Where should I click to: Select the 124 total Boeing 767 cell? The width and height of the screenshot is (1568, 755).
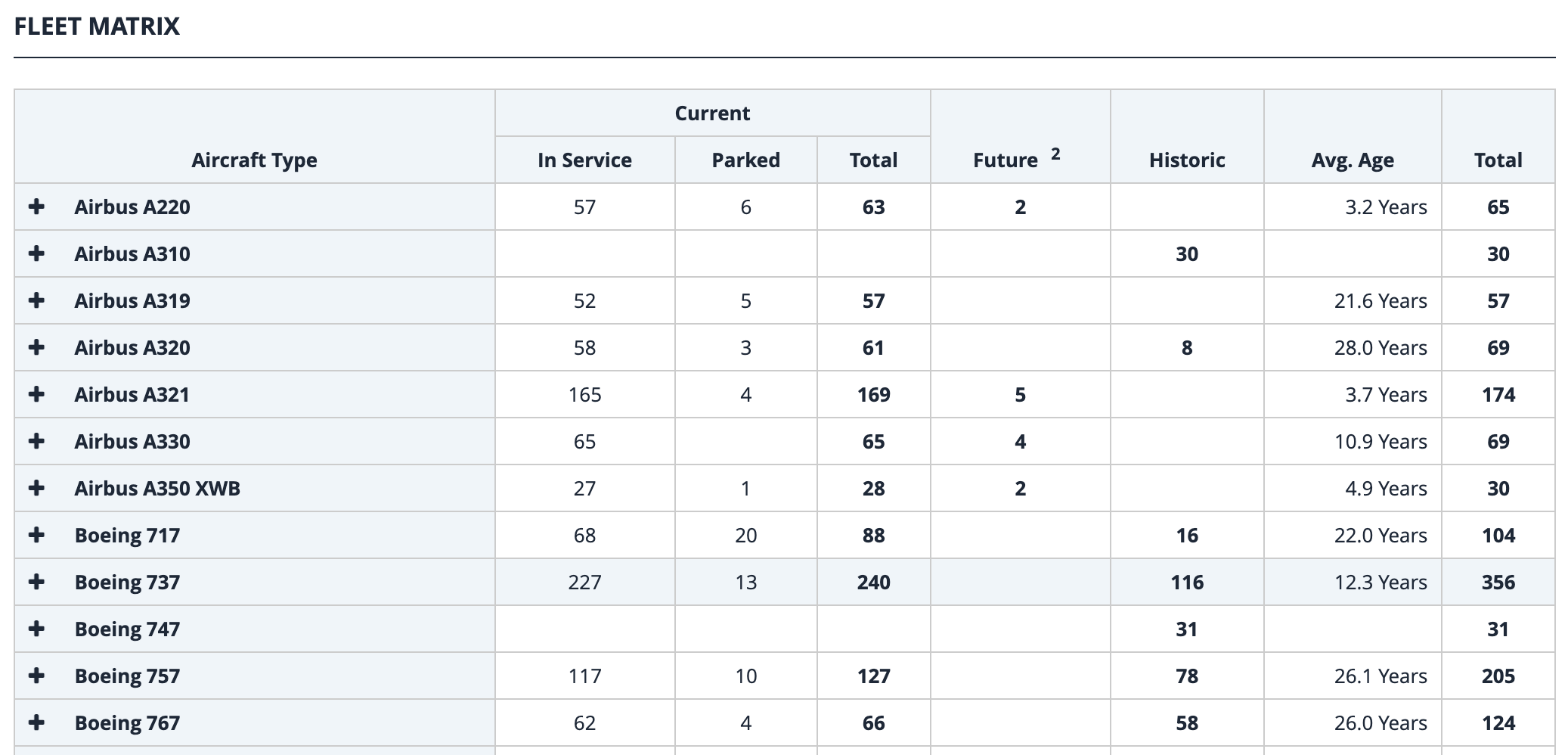1498,723
